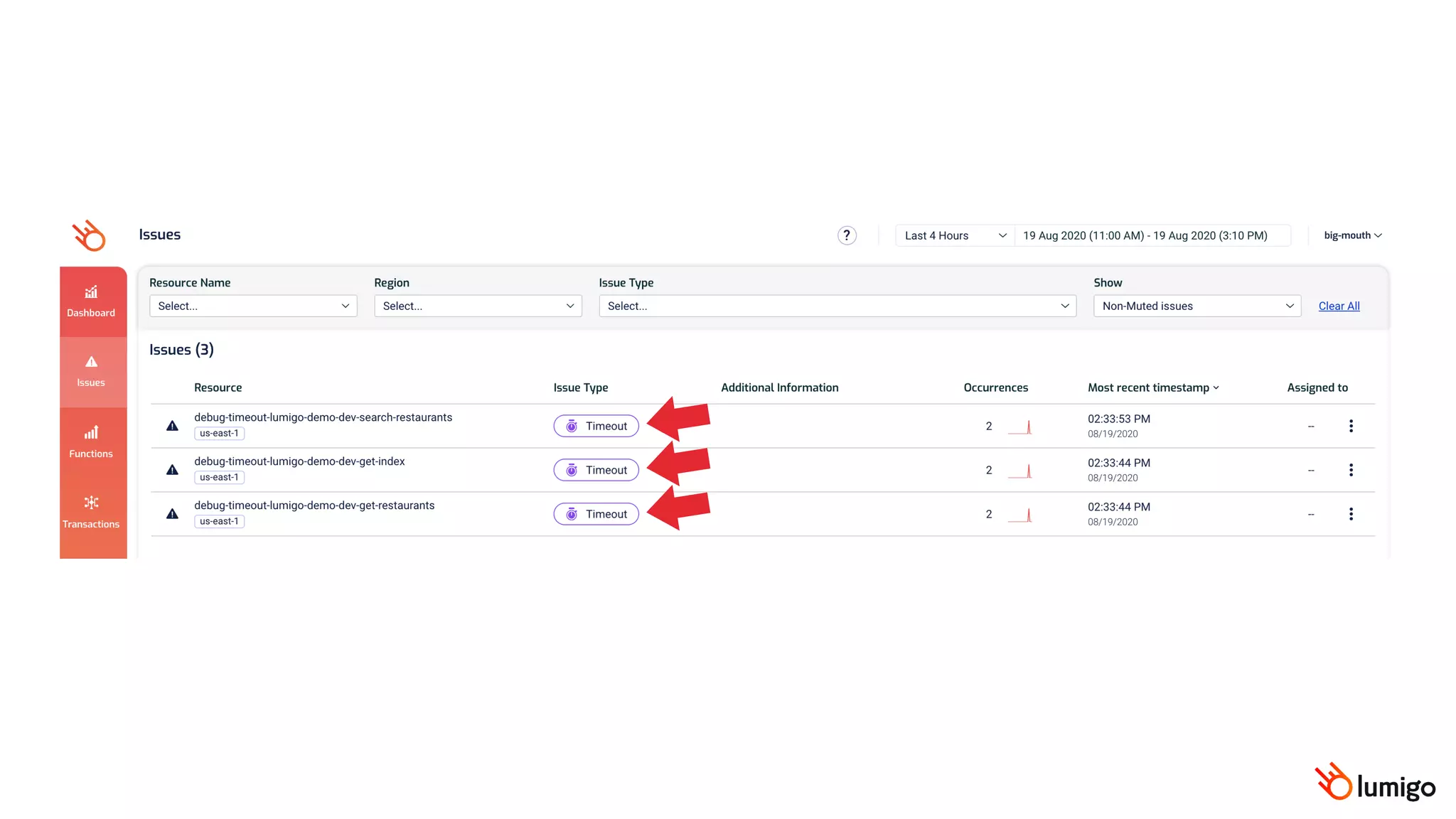Image resolution: width=1456 pixels, height=819 pixels.
Task: Click the Clear All link
Action: pos(1339,306)
